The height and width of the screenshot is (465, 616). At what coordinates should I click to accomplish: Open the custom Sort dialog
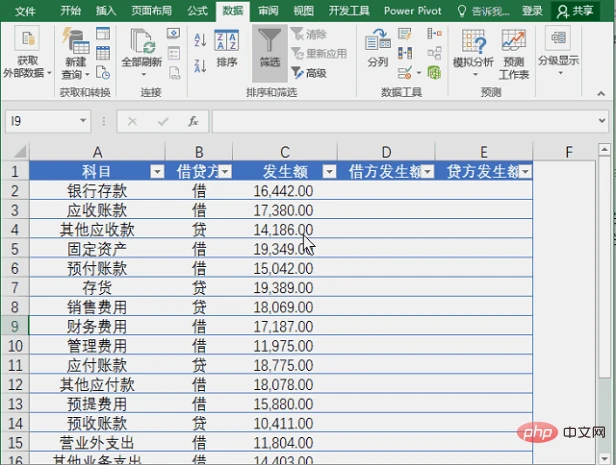tap(227, 48)
